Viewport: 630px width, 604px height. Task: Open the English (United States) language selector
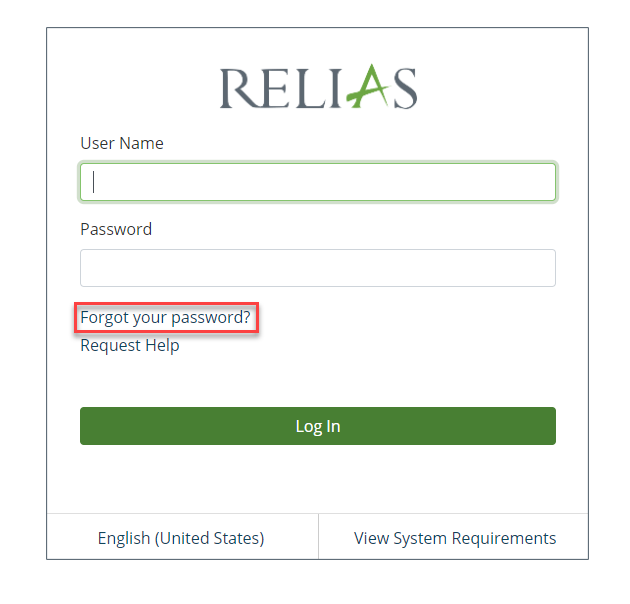coord(181,538)
